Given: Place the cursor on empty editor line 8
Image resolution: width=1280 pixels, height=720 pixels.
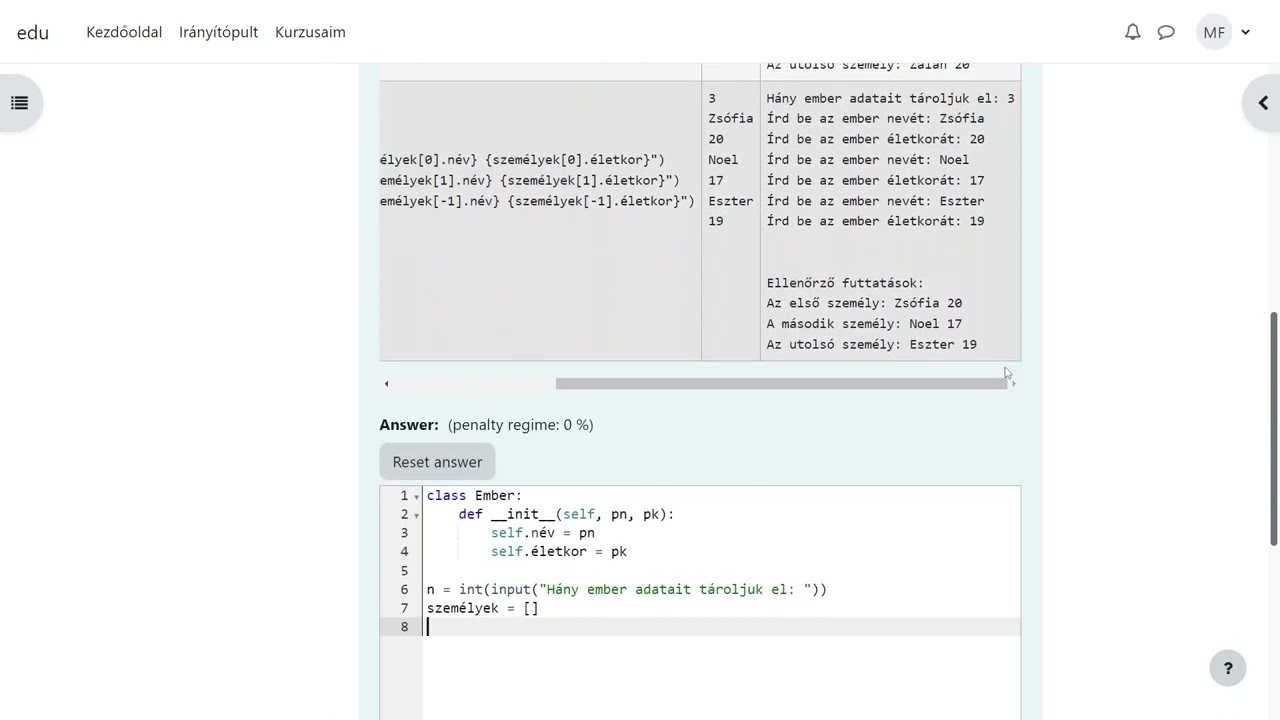Looking at the screenshot, I should pos(721,627).
